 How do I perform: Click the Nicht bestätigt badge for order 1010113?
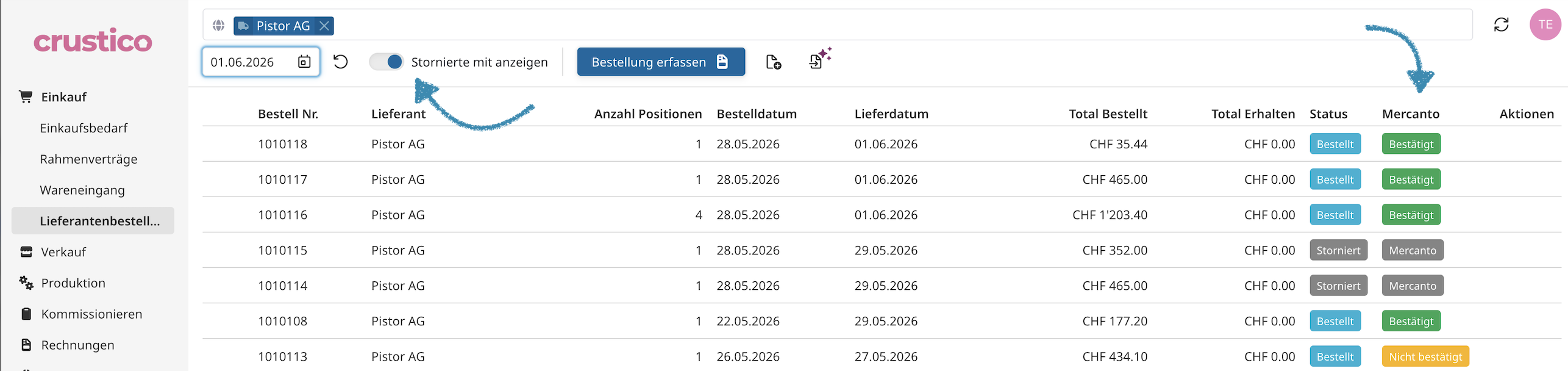[x=1425, y=356]
